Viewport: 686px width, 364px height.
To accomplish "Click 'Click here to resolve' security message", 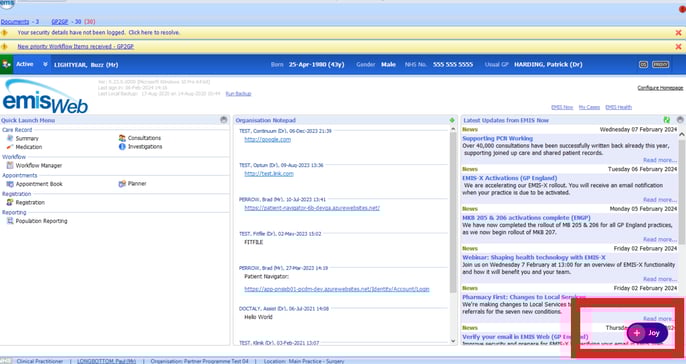I will pos(154,32).
